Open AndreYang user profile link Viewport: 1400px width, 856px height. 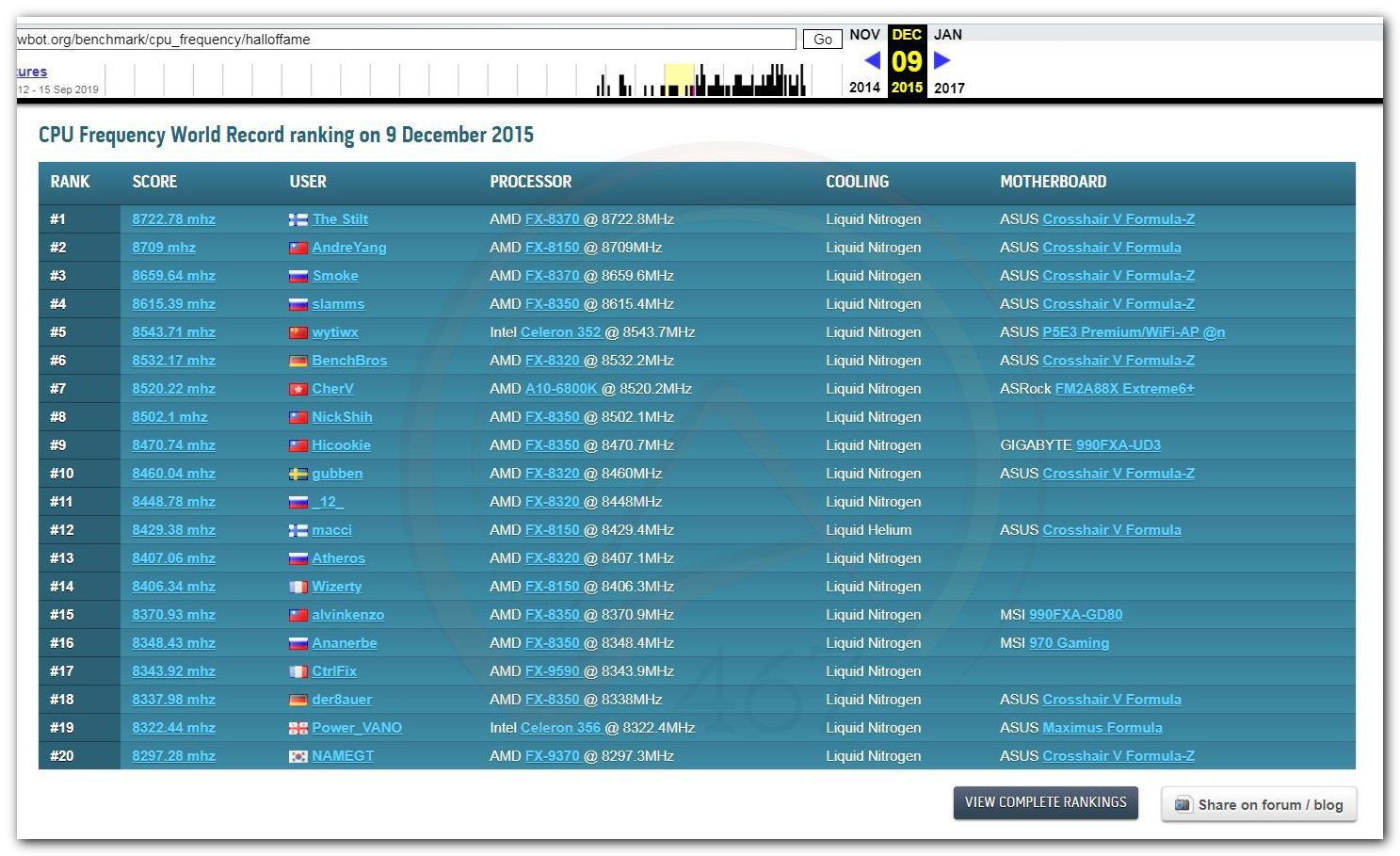[348, 248]
